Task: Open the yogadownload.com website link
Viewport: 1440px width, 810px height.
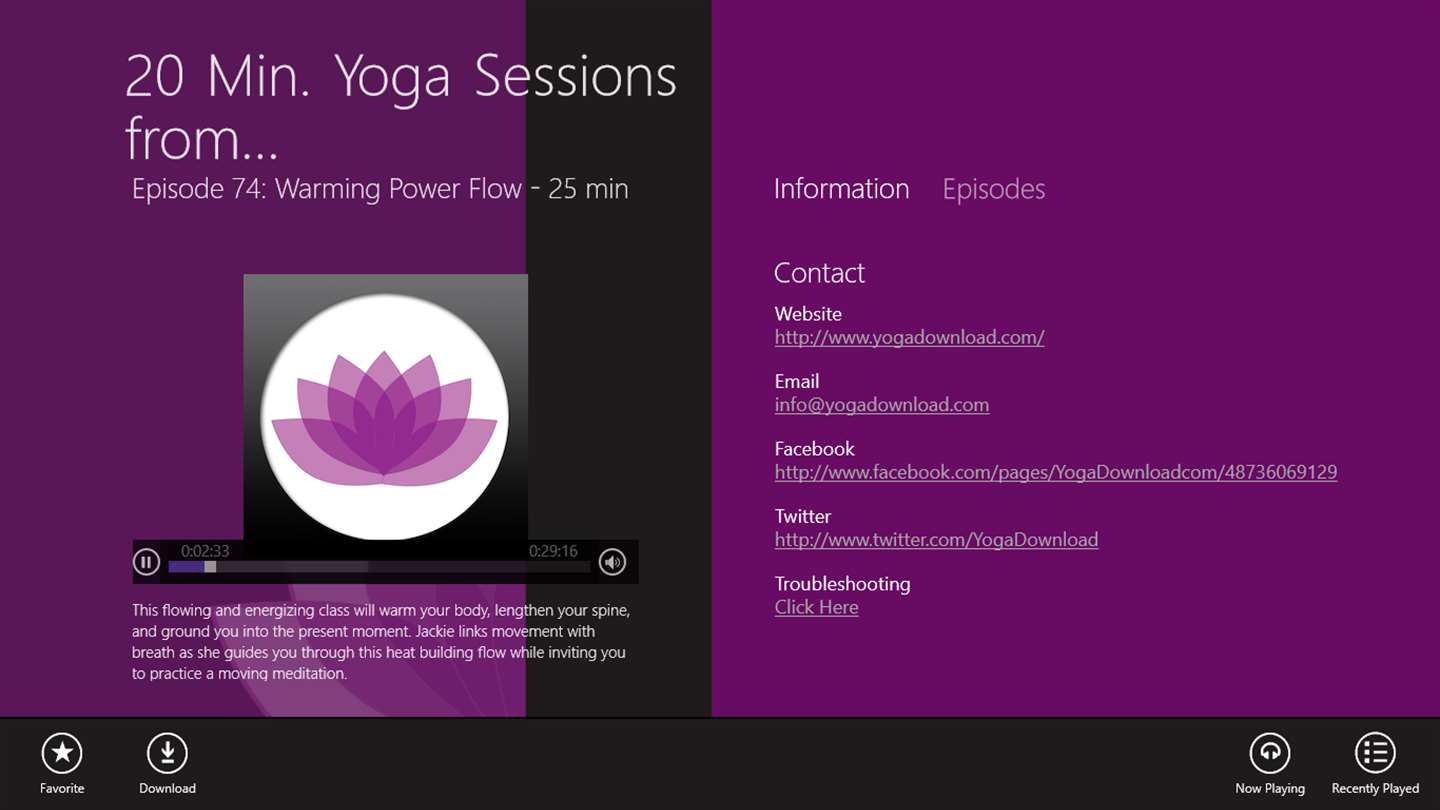Action: pyautogui.click(x=909, y=337)
